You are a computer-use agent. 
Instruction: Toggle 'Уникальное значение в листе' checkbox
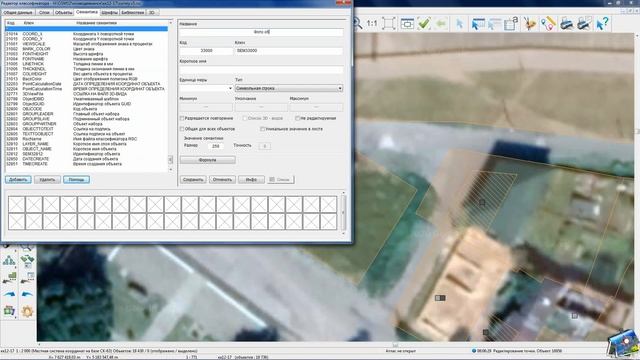coord(262,129)
